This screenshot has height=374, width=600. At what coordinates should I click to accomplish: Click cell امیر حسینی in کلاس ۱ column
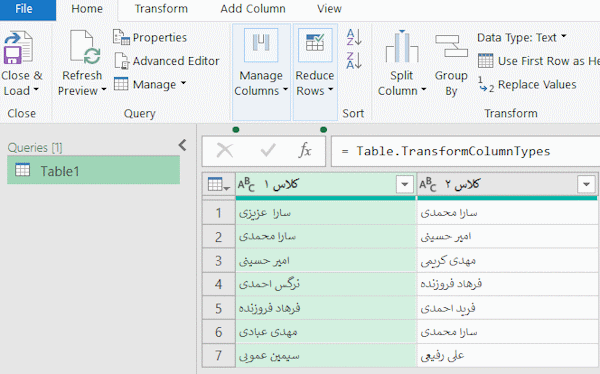tap(326, 261)
